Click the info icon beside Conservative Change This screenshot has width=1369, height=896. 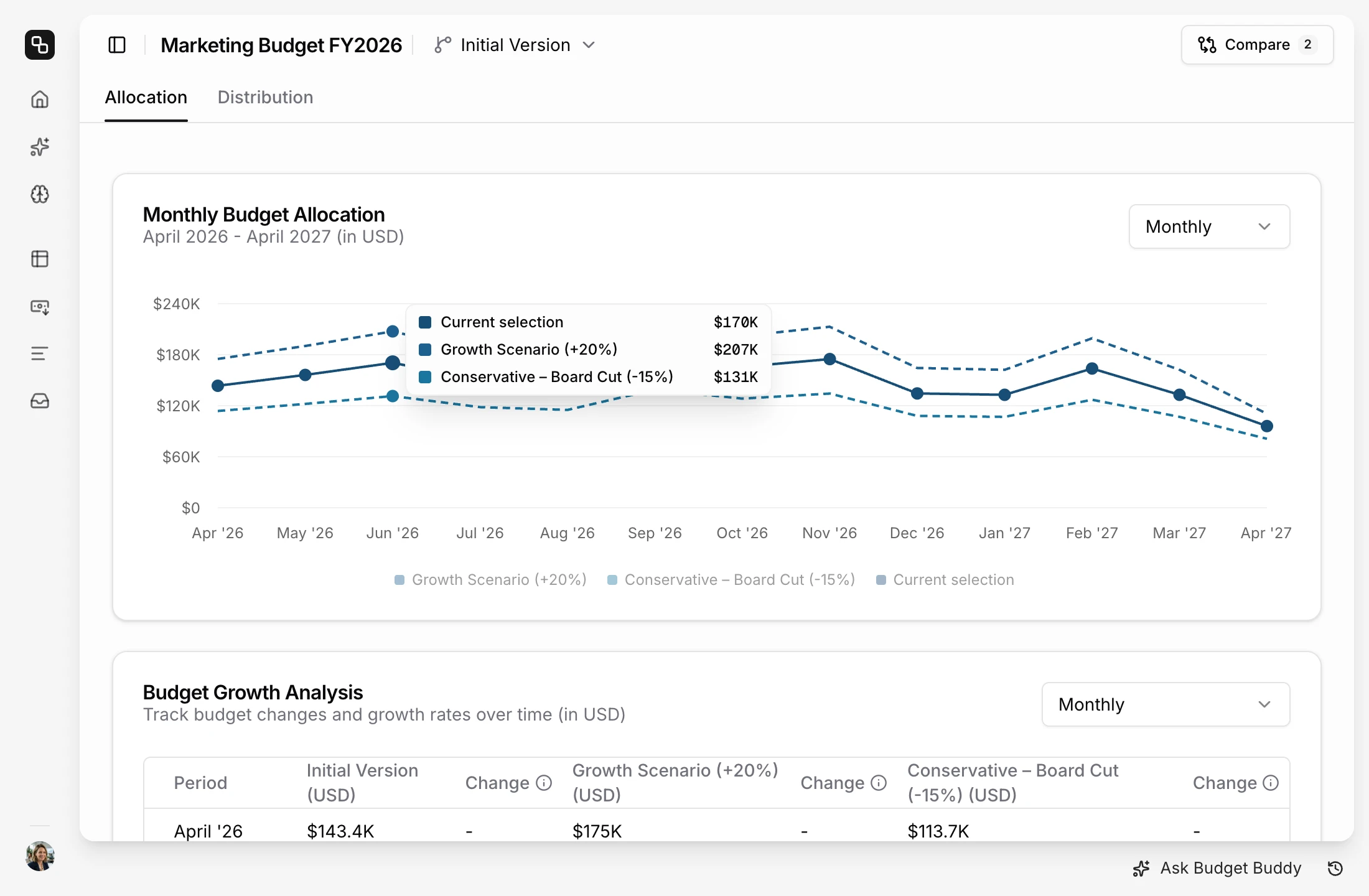pyautogui.click(x=1271, y=783)
